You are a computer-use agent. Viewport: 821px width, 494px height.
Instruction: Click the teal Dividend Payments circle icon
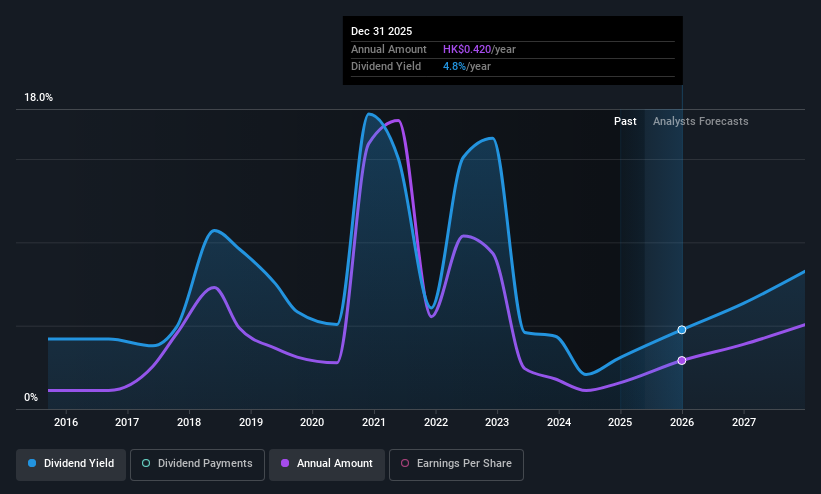pos(146,463)
